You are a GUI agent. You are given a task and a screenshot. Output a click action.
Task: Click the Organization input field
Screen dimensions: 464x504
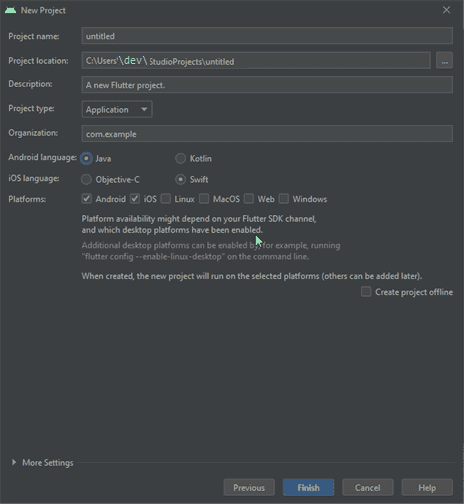267,134
